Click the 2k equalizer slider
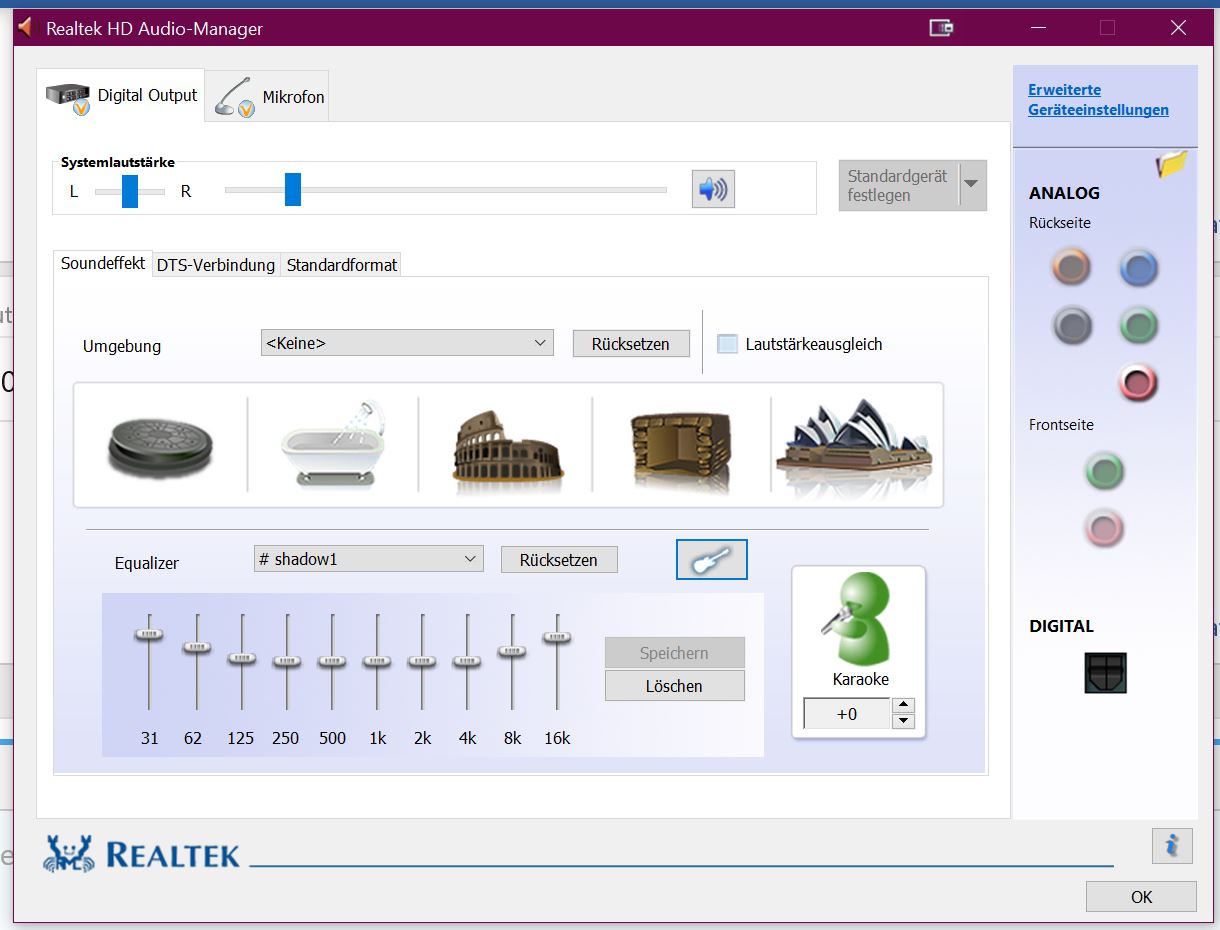Screen dimensions: 1220x930 coord(422,662)
